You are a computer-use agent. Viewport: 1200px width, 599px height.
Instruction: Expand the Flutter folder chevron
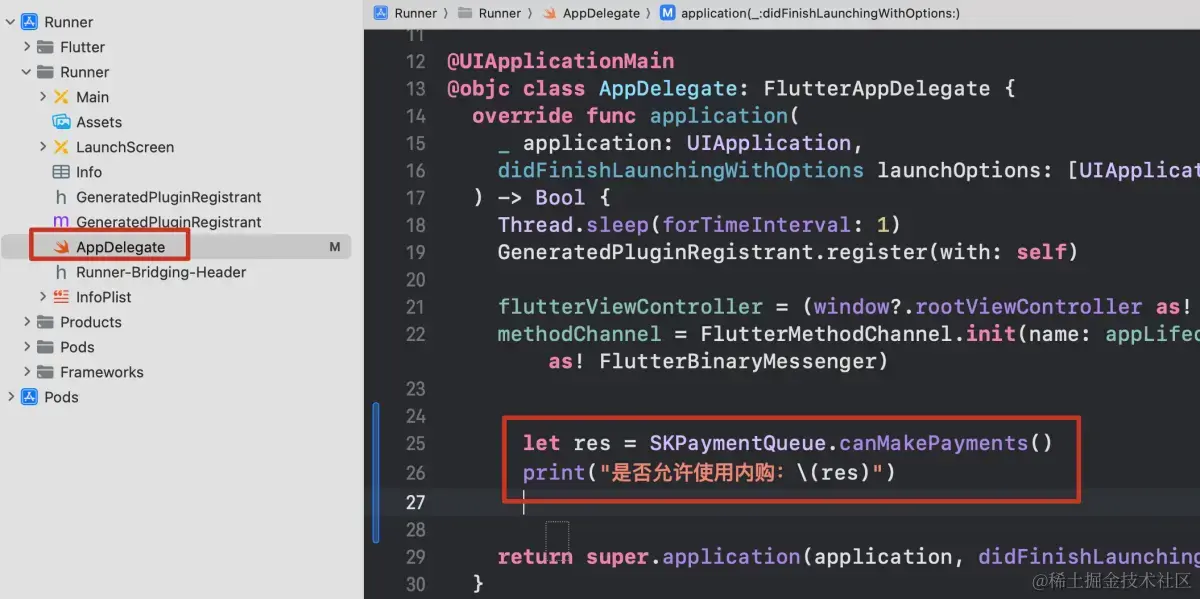click(x=27, y=47)
